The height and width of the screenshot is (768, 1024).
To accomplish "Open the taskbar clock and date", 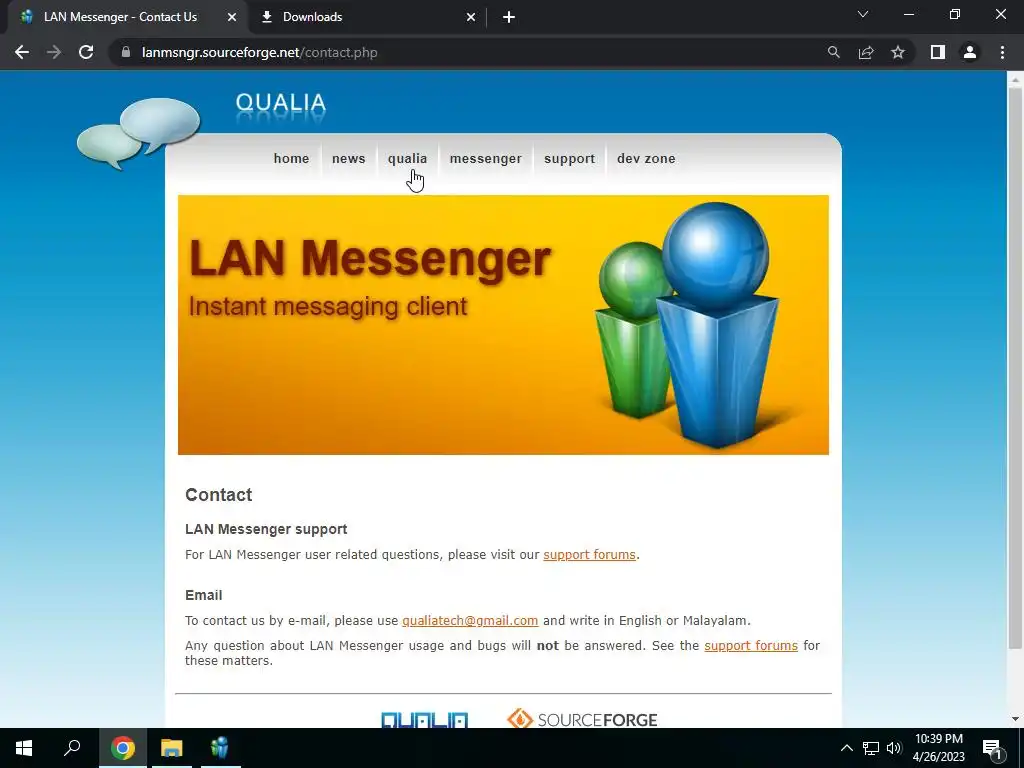I will pos(938,748).
